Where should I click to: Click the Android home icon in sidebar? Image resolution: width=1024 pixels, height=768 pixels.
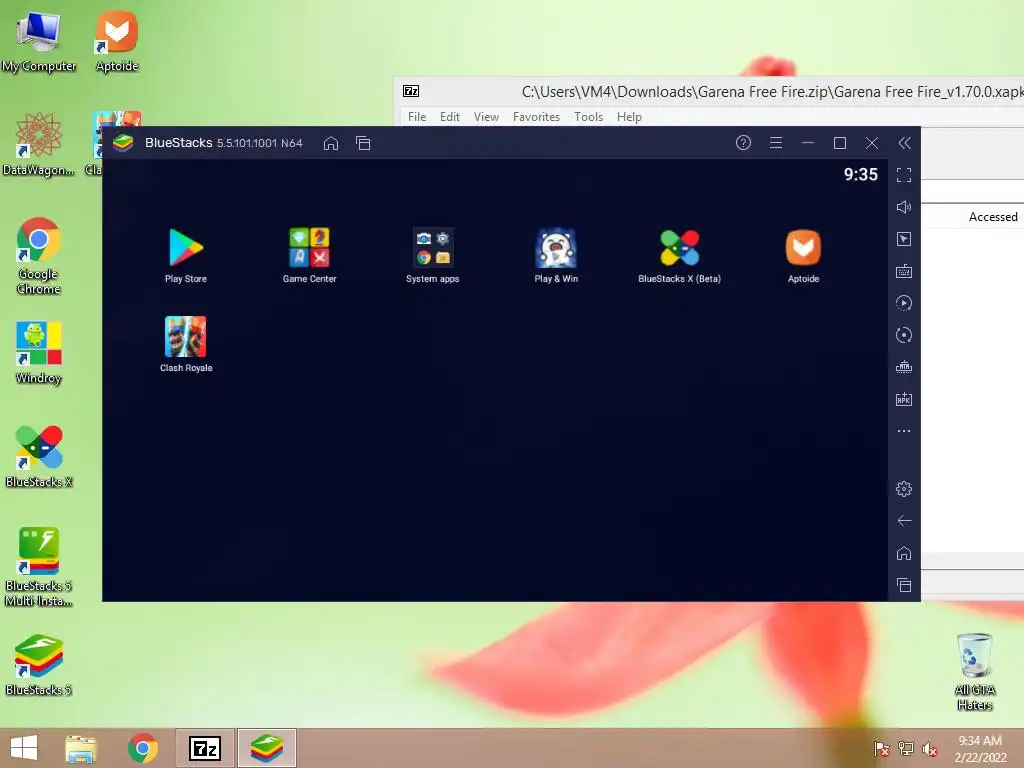(904, 553)
